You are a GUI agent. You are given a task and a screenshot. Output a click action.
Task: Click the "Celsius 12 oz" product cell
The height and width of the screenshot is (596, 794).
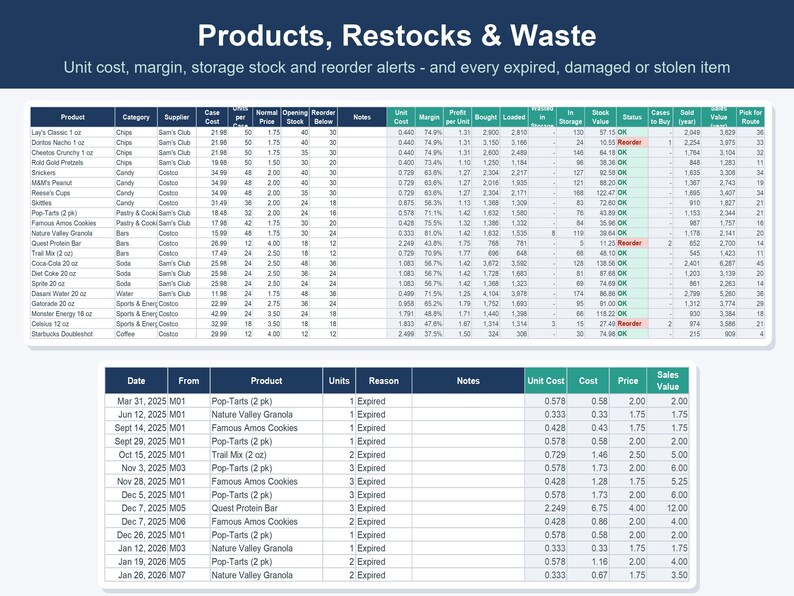72,324
